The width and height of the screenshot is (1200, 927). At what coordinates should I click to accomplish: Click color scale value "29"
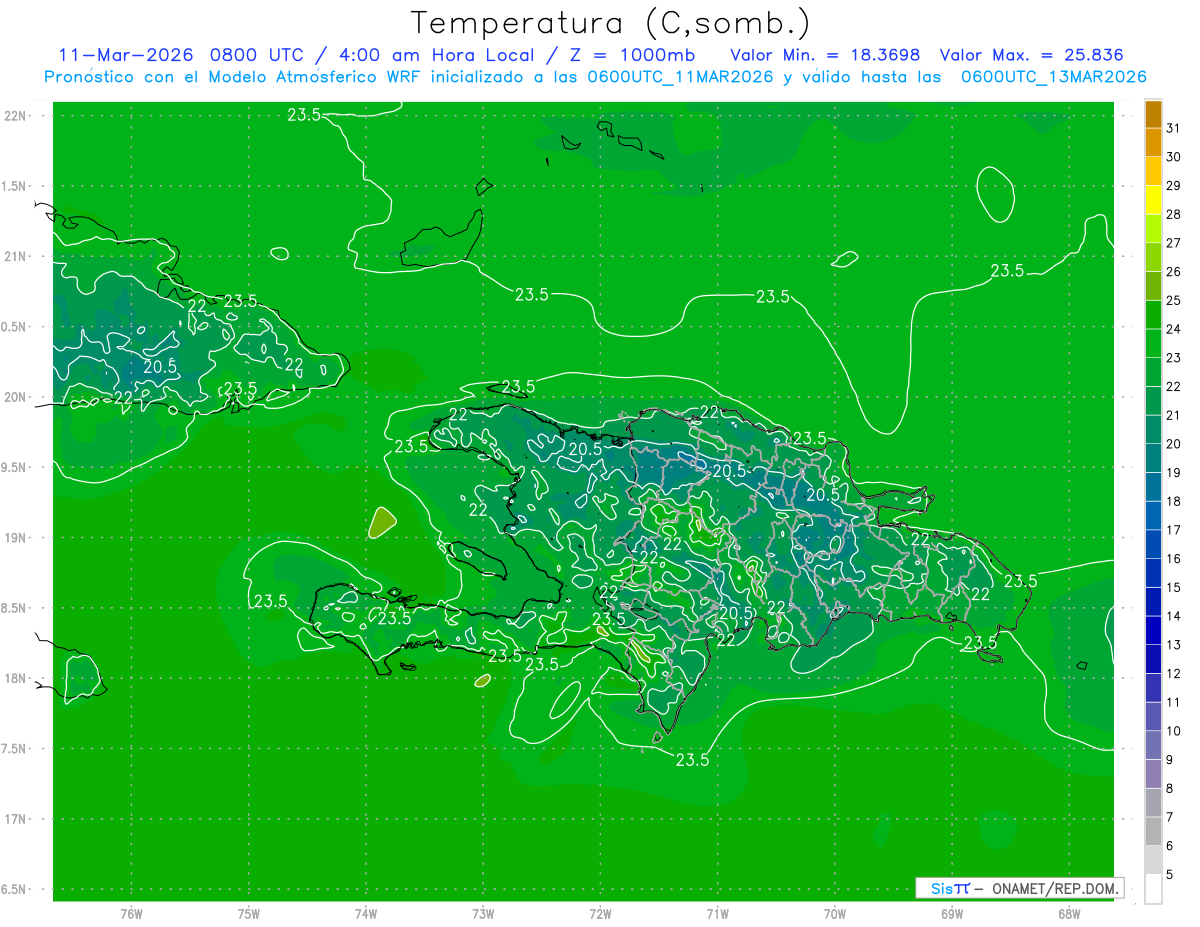click(x=1174, y=185)
